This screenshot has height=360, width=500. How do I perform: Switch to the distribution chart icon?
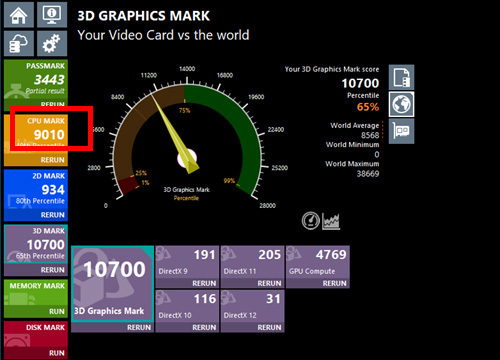coord(331,221)
